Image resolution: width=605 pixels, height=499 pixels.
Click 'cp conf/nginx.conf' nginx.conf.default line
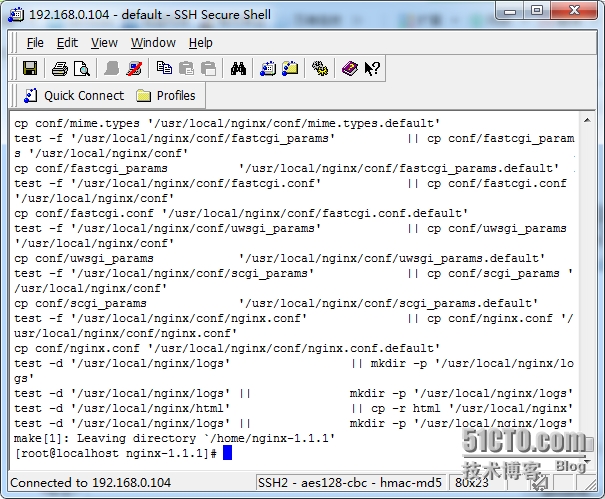click(227, 348)
